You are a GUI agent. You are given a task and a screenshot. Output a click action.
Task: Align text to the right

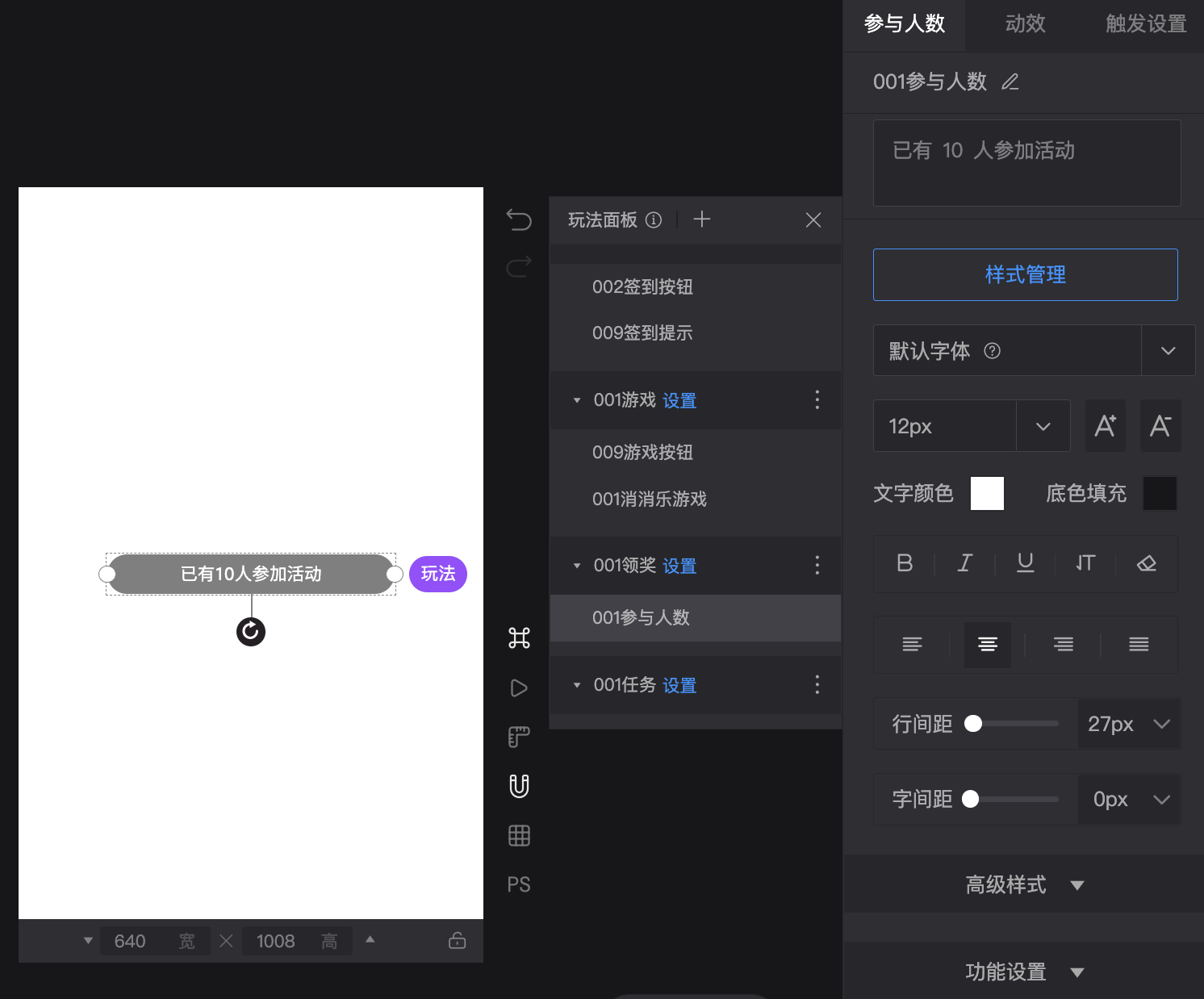[1064, 644]
